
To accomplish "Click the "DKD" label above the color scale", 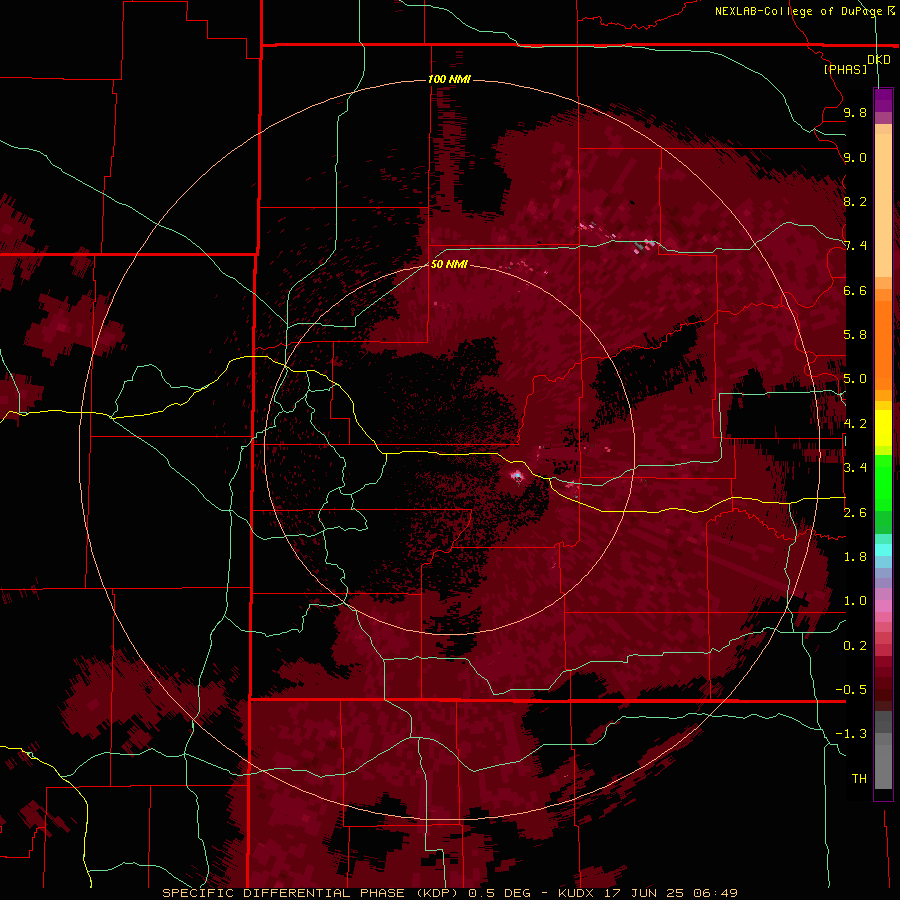I will click(879, 60).
